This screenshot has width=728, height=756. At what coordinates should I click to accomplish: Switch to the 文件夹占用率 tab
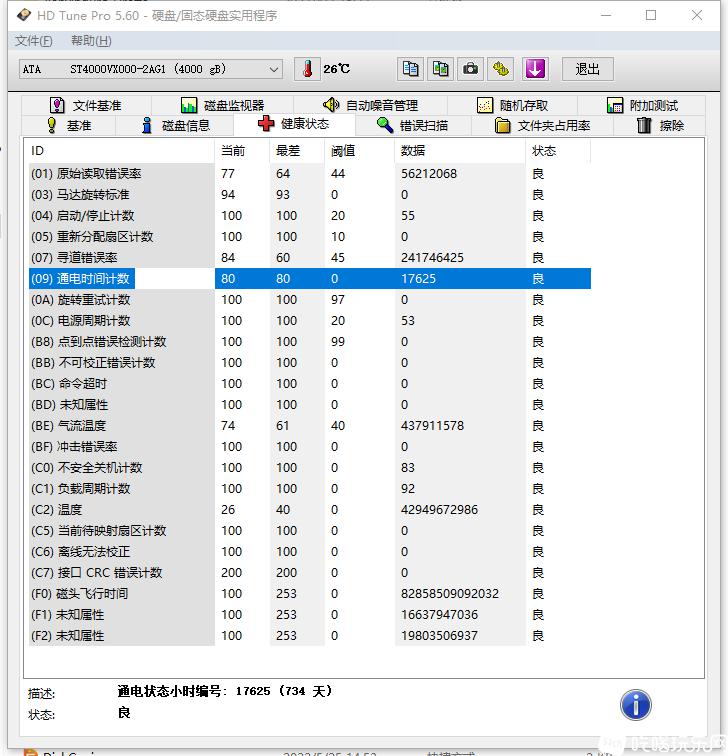(x=542, y=125)
